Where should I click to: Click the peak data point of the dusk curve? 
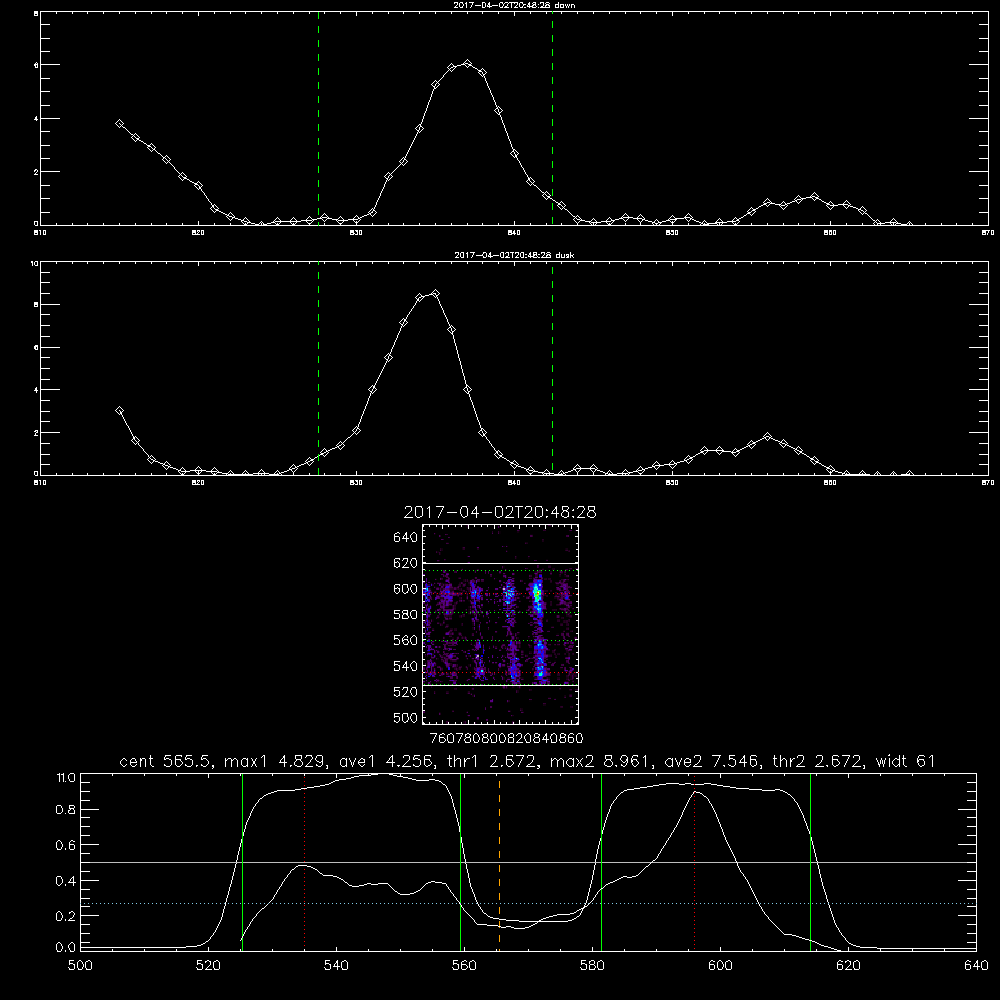pos(436,294)
